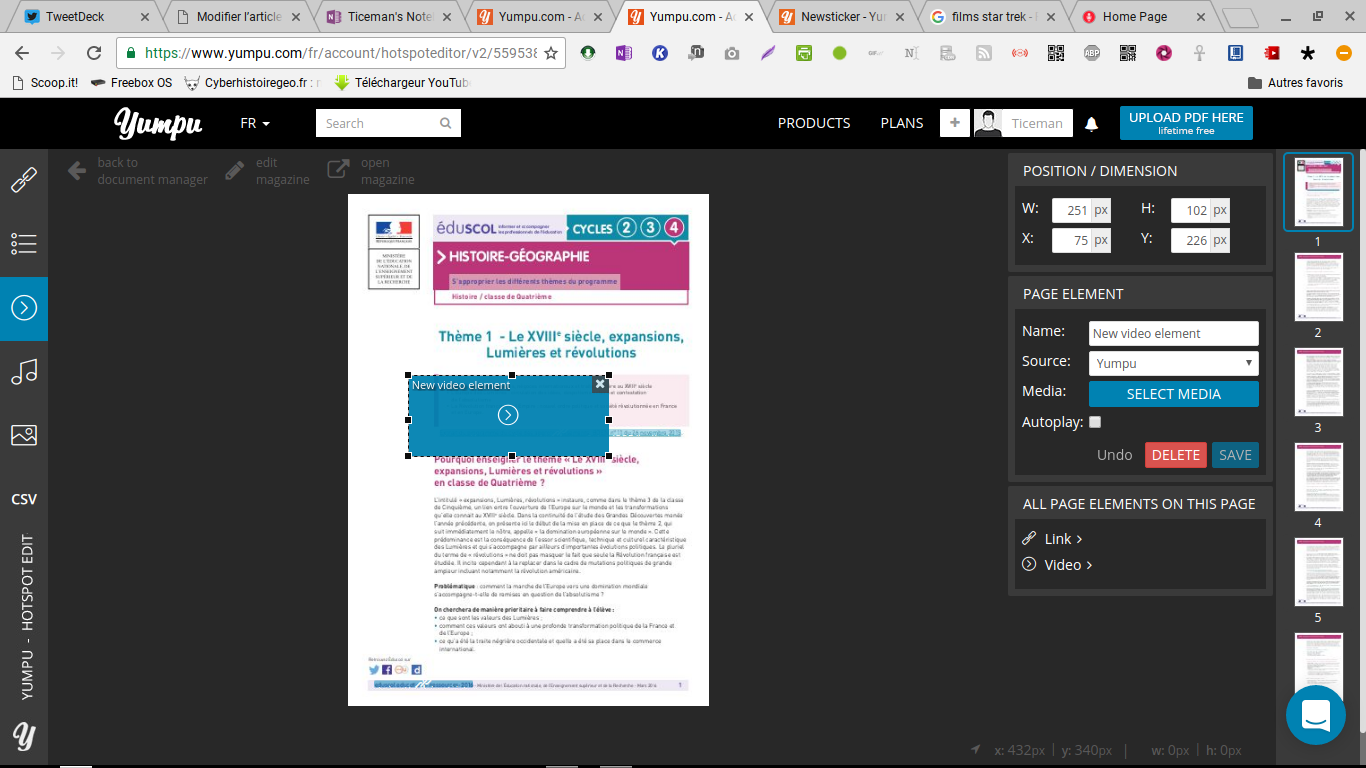Click the notification bell icon
Viewport: 1366px width, 768px height.
tap(1092, 124)
